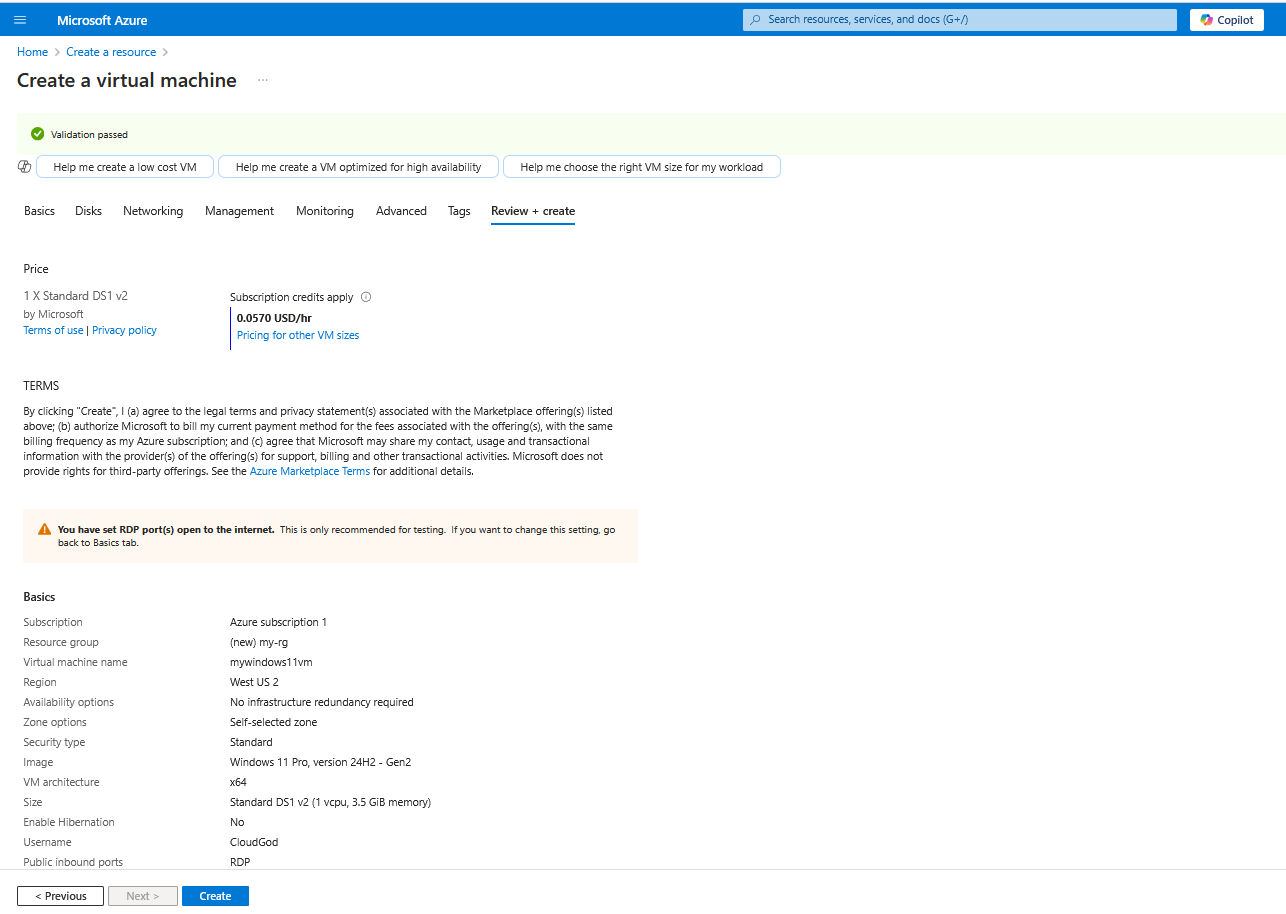Screen dimensions: 1286x914
Task: Switch to the Basics tab
Action: pyautogui.click(x=39, y=211)
